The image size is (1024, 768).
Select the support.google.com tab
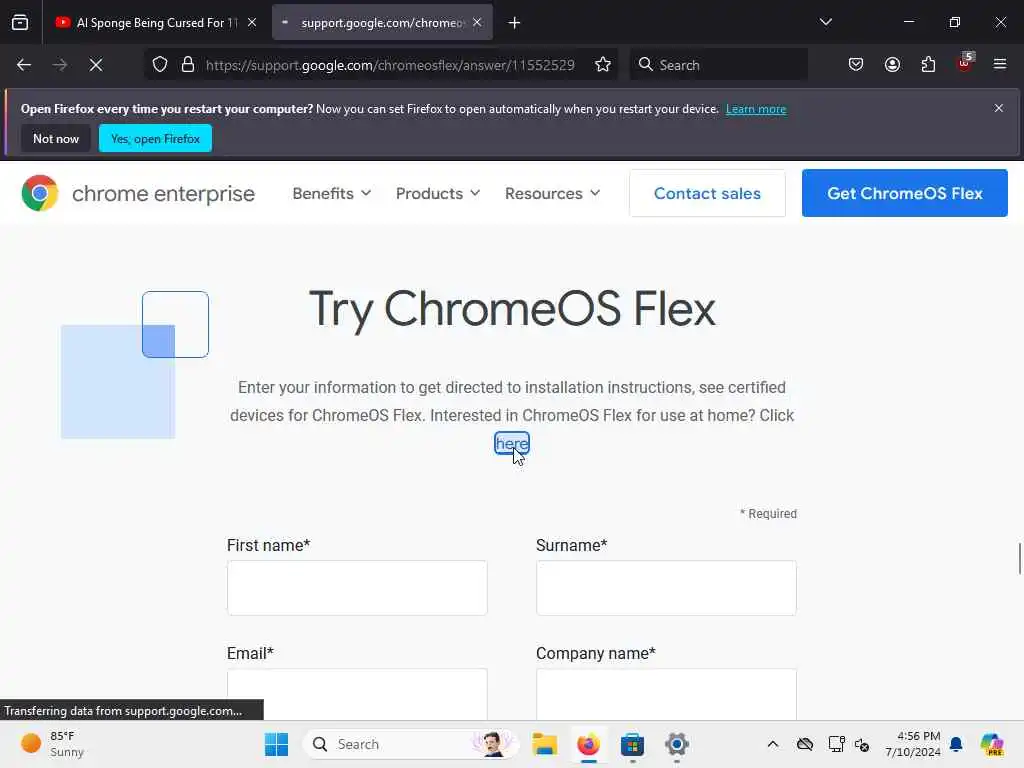(x=382, y=23)
